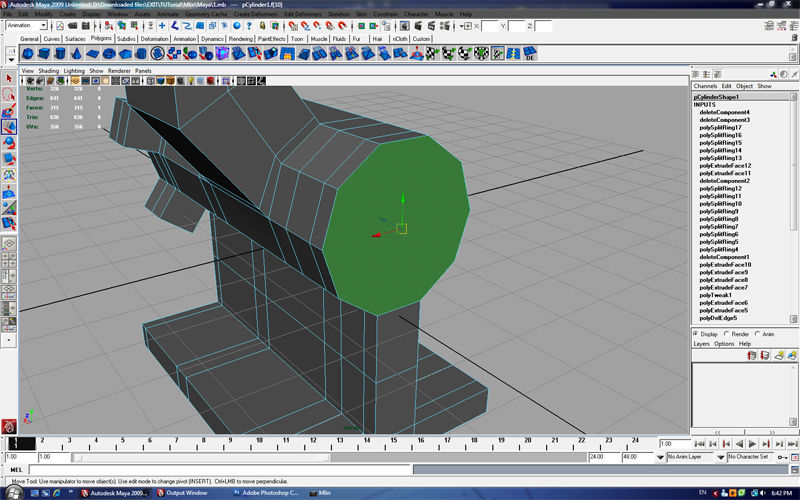The image size is (800, 500).
Task: Click the polygon cube shelf icon
Action: pos(45,54)
